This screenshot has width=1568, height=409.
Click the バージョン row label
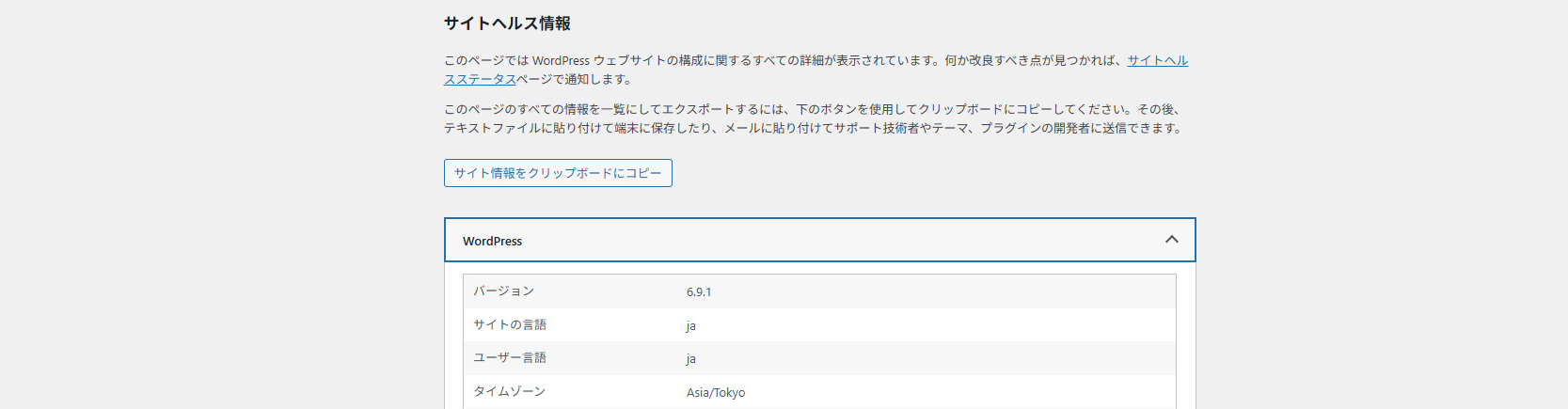(x=503, y=291)
